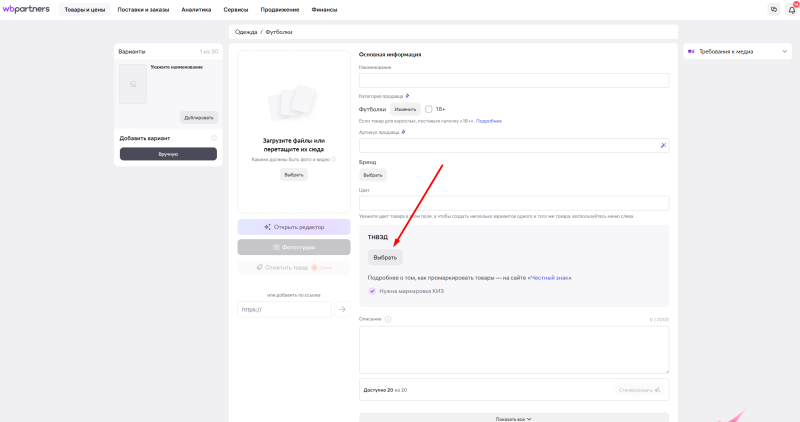800x422 pixels.
Task: Open the notifications bell icon
Action: point(791,9)
